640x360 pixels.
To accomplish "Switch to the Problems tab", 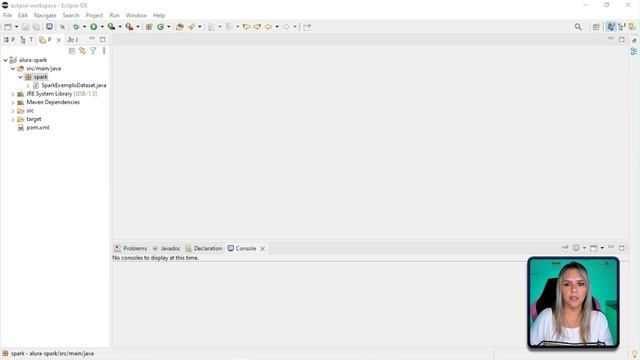I will (x=131, y=249).
